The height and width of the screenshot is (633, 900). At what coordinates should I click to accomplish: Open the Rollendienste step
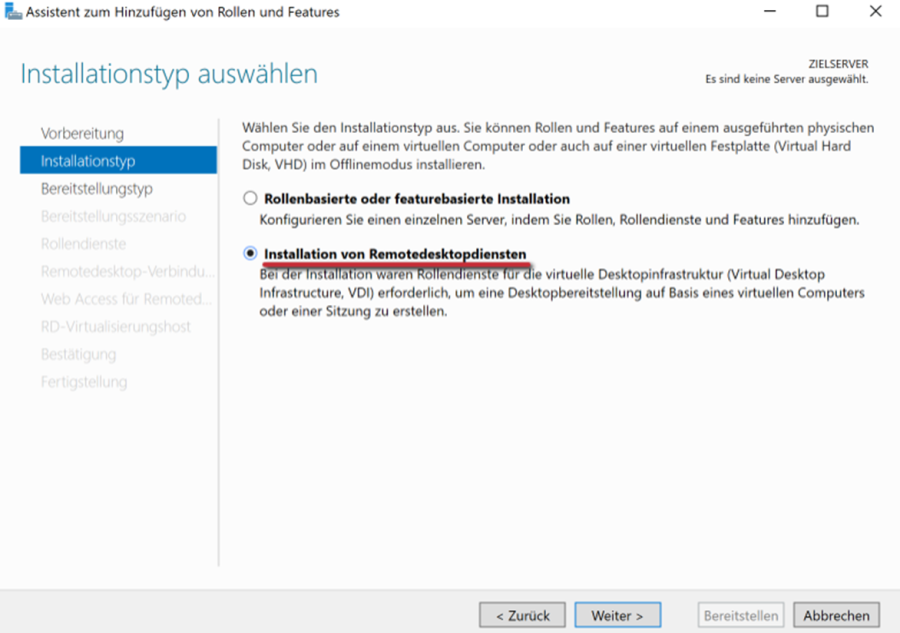(83, 244)
